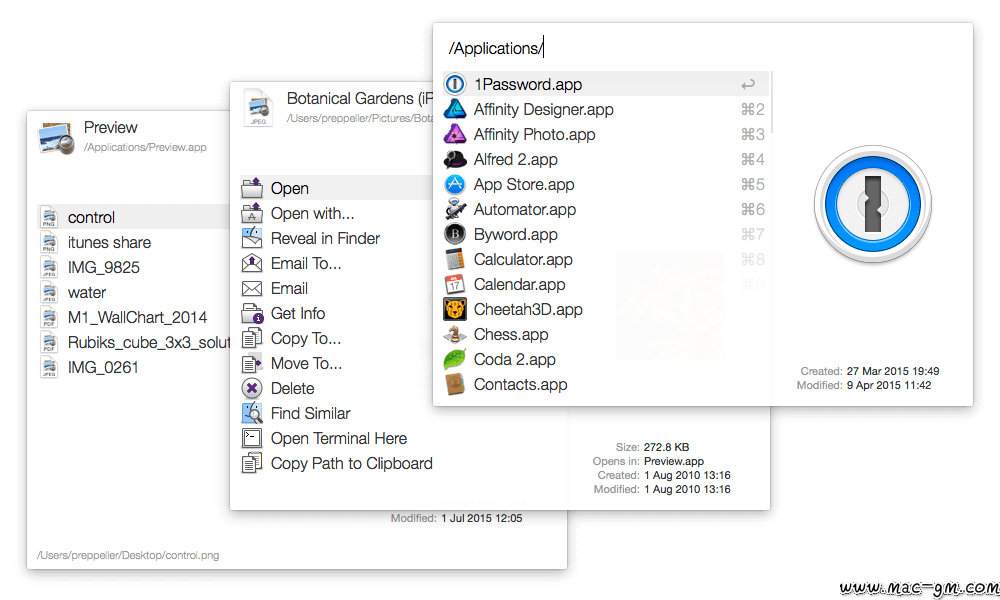Select the PDF icon beside M1_WallChart_2014

tap(48, 317)
